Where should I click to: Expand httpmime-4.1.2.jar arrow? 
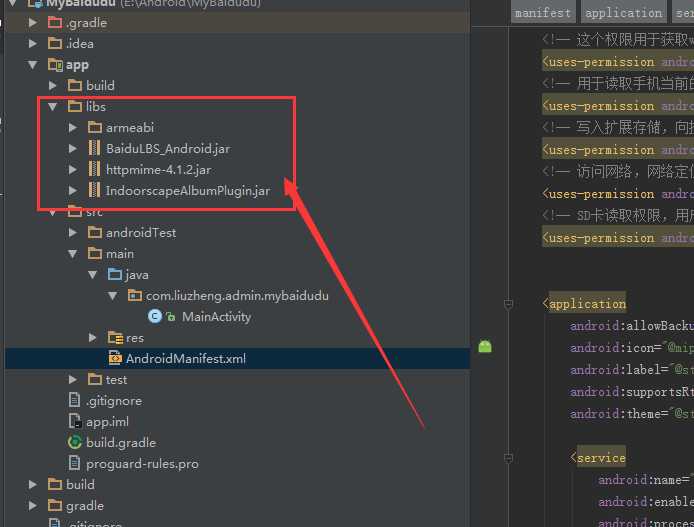tap(73, 169)
